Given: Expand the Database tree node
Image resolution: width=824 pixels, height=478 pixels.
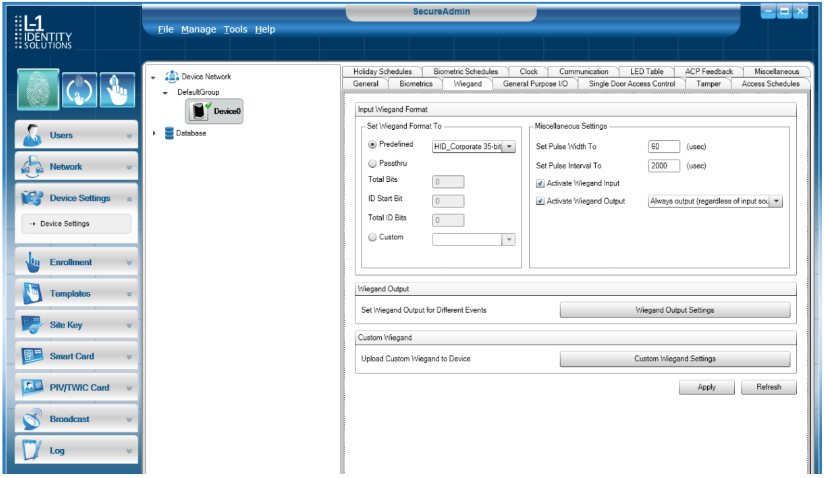Looking at the screenshot, I should point(154,133).
